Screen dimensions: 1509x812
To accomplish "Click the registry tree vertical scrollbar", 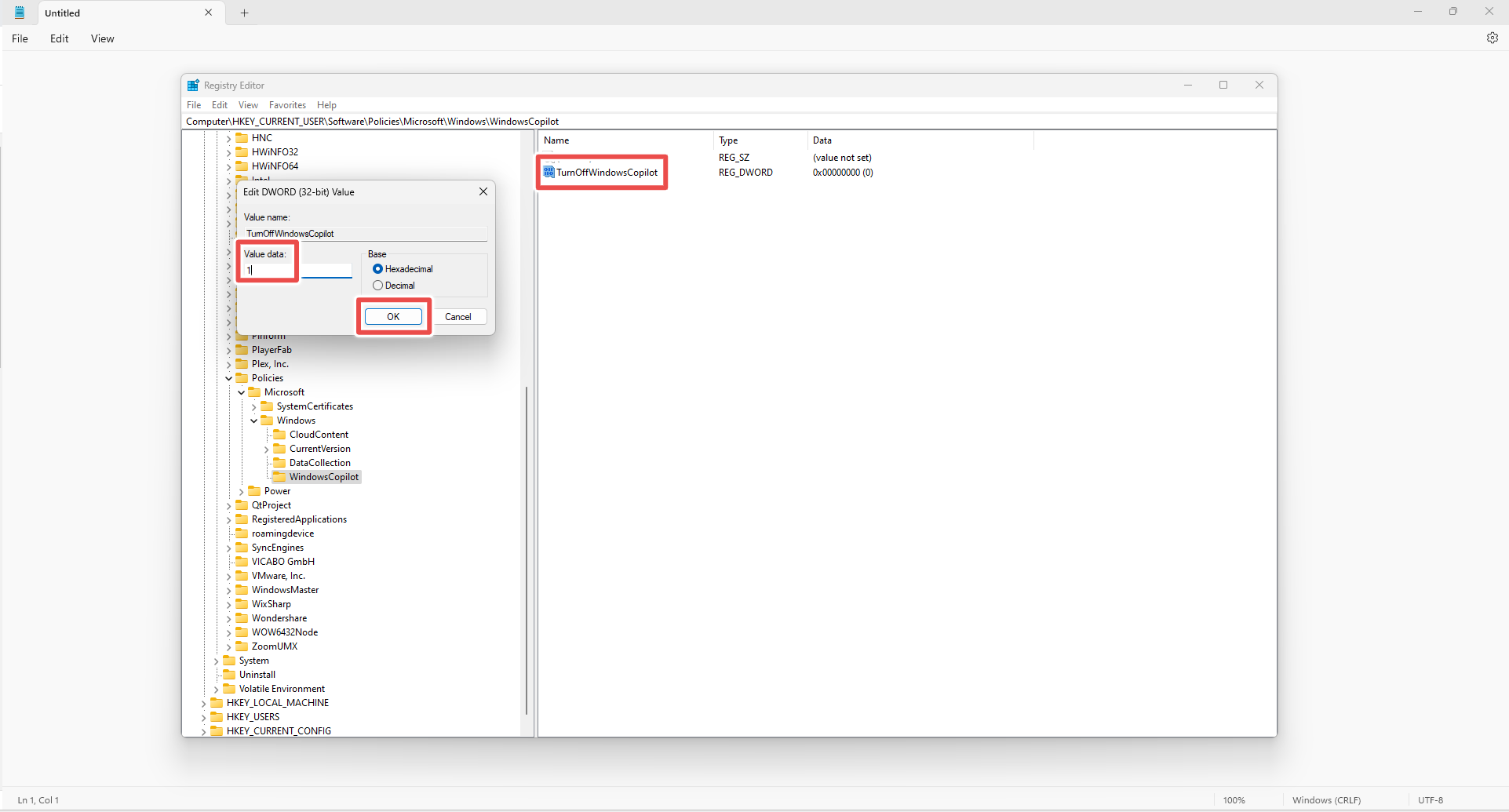I will coord(527,549).
